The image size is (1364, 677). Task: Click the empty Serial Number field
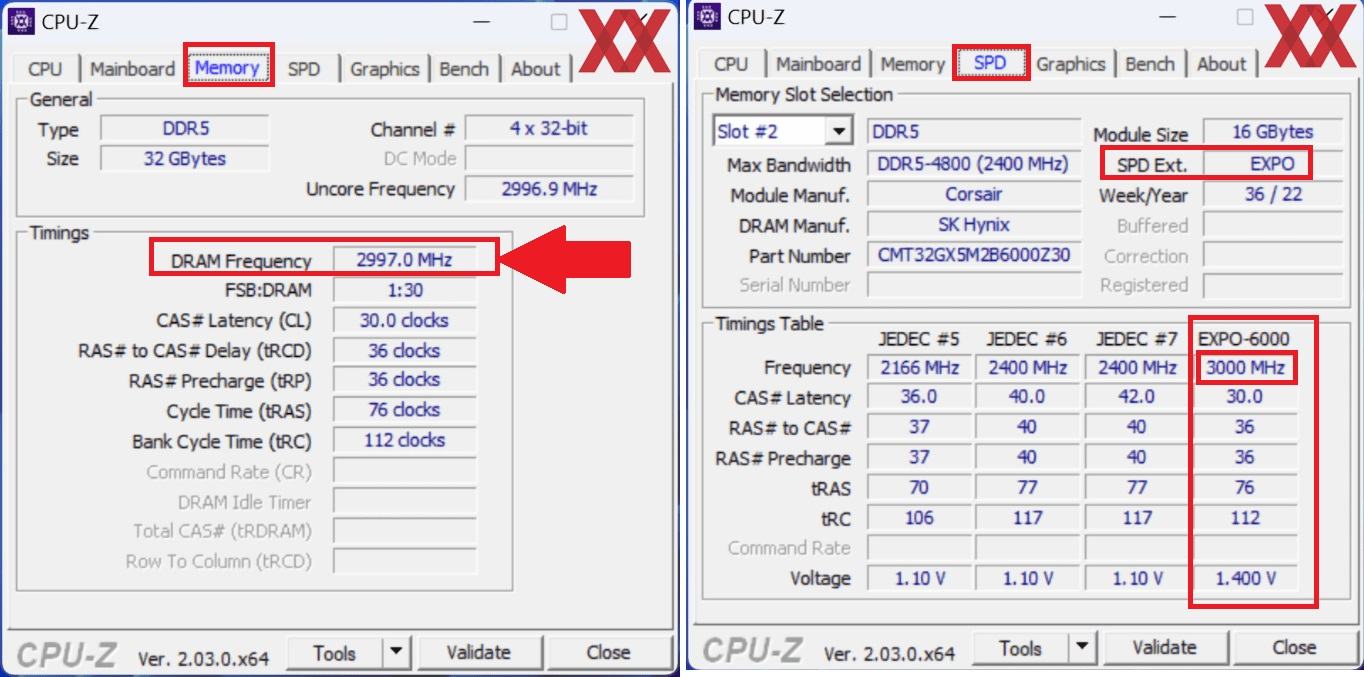(x=974, y=285)
